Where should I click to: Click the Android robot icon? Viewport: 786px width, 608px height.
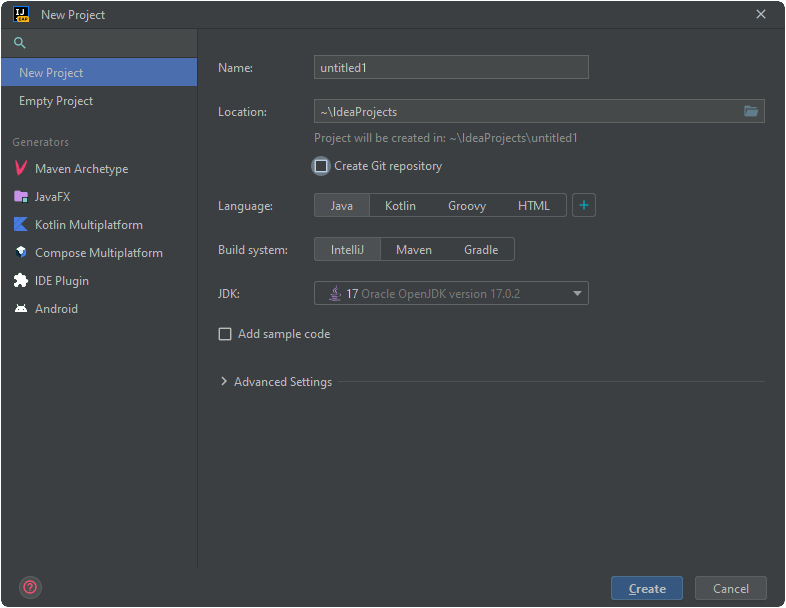[21, 308]
